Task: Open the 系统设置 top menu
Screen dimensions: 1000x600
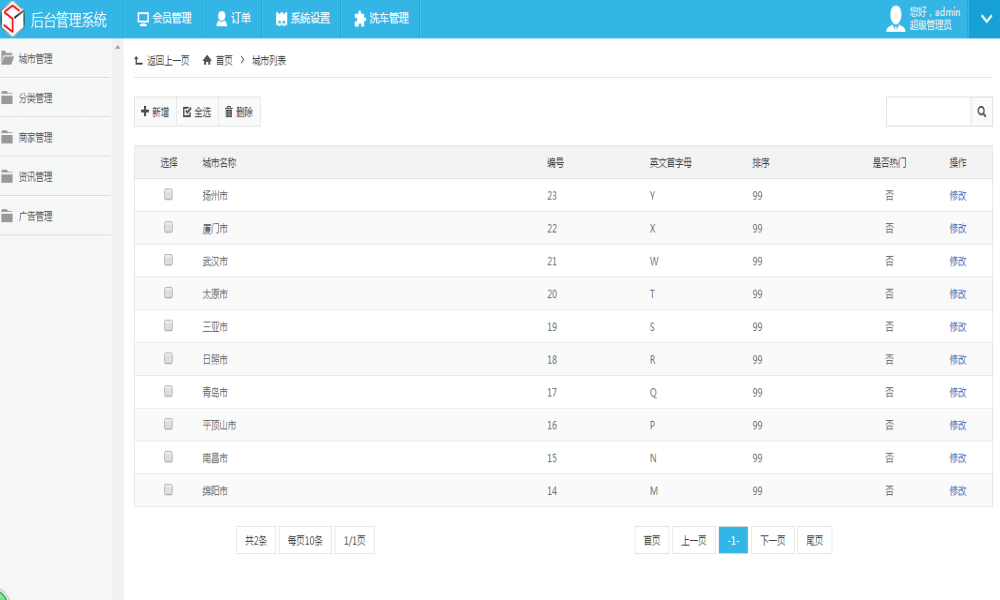Action: pyautogui.click(x=303, y=18)
